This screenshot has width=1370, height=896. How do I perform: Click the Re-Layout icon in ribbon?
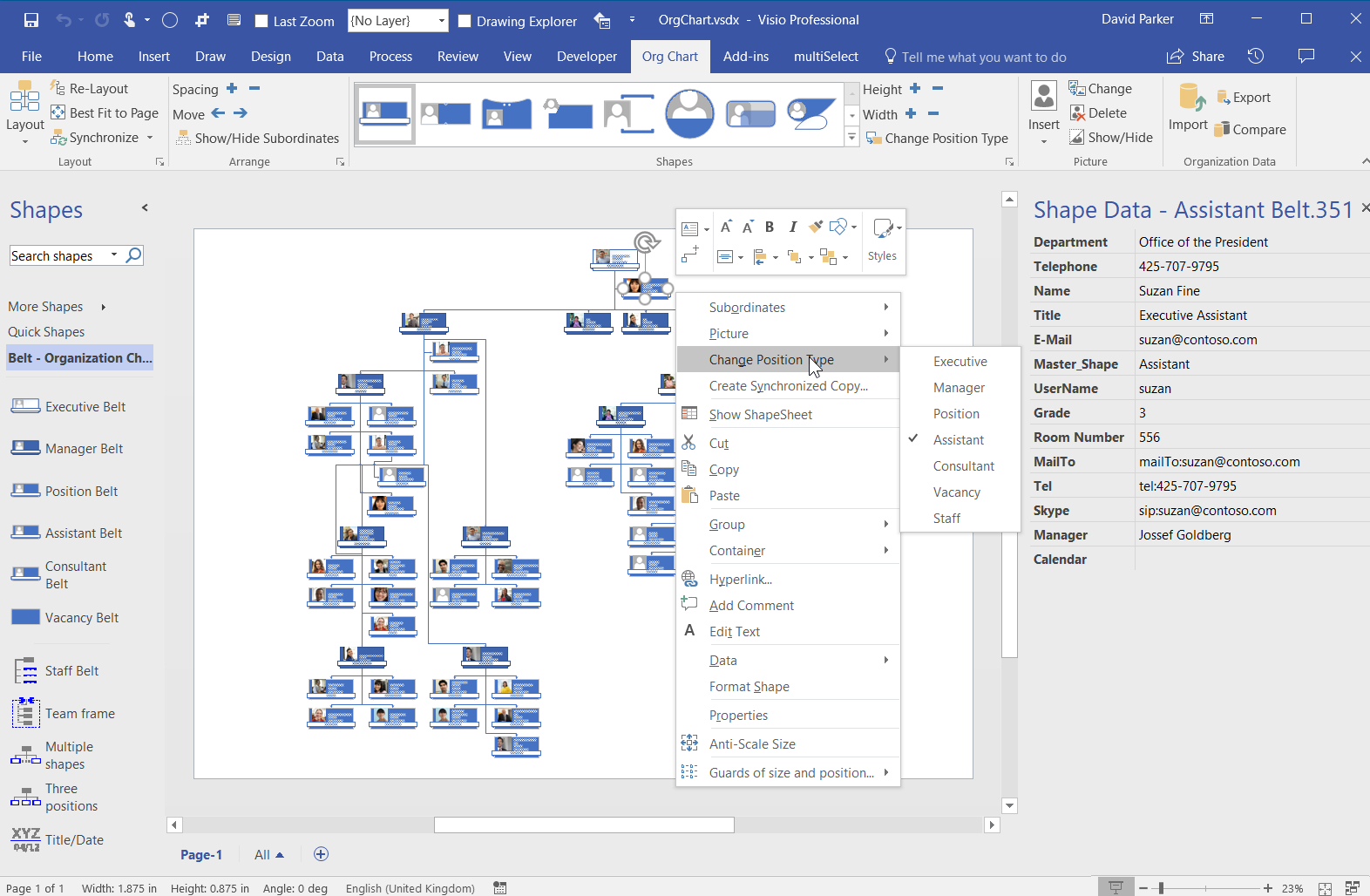[x=58, y=88]
